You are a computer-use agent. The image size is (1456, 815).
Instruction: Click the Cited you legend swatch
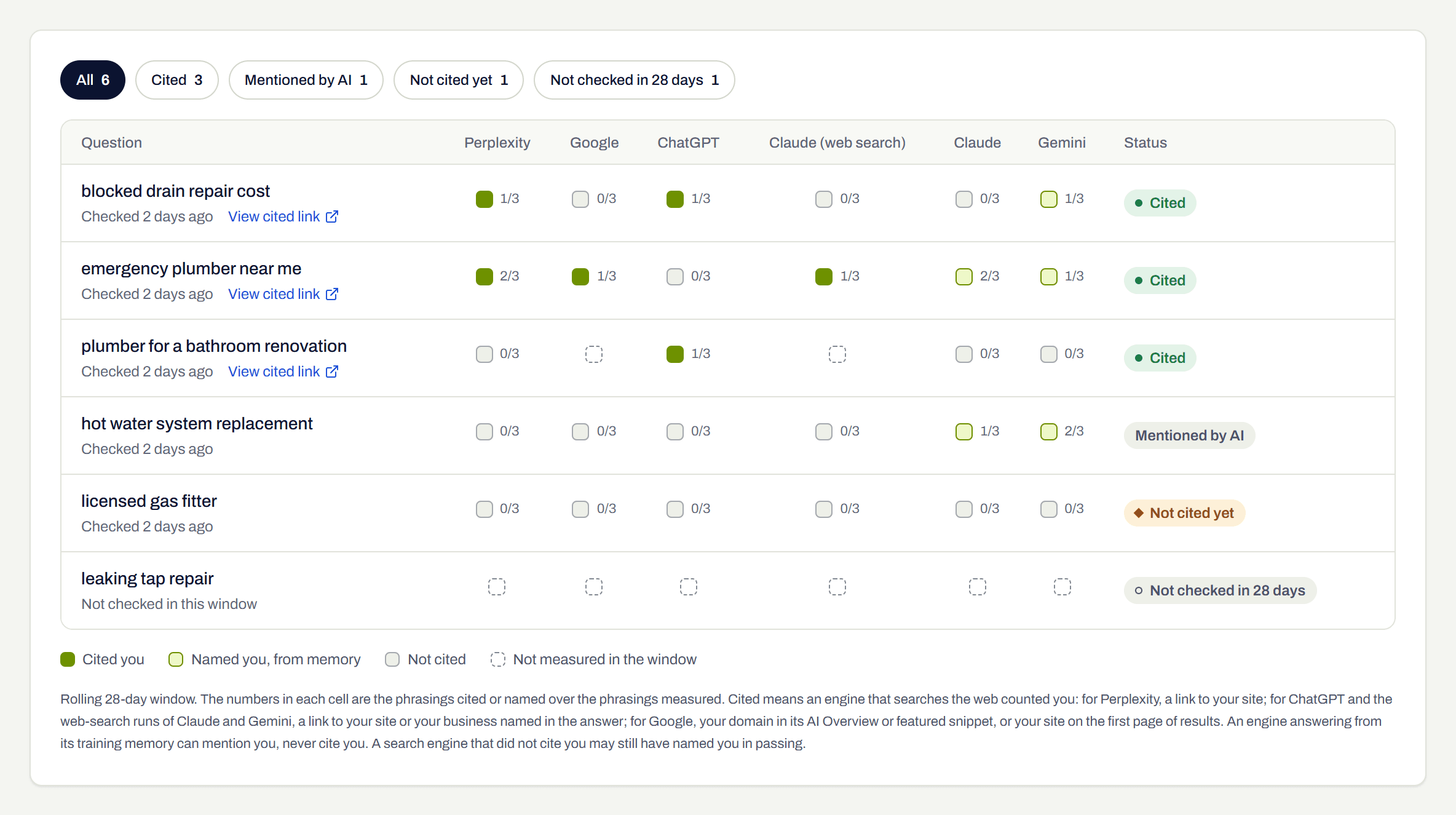pos(68,659)
